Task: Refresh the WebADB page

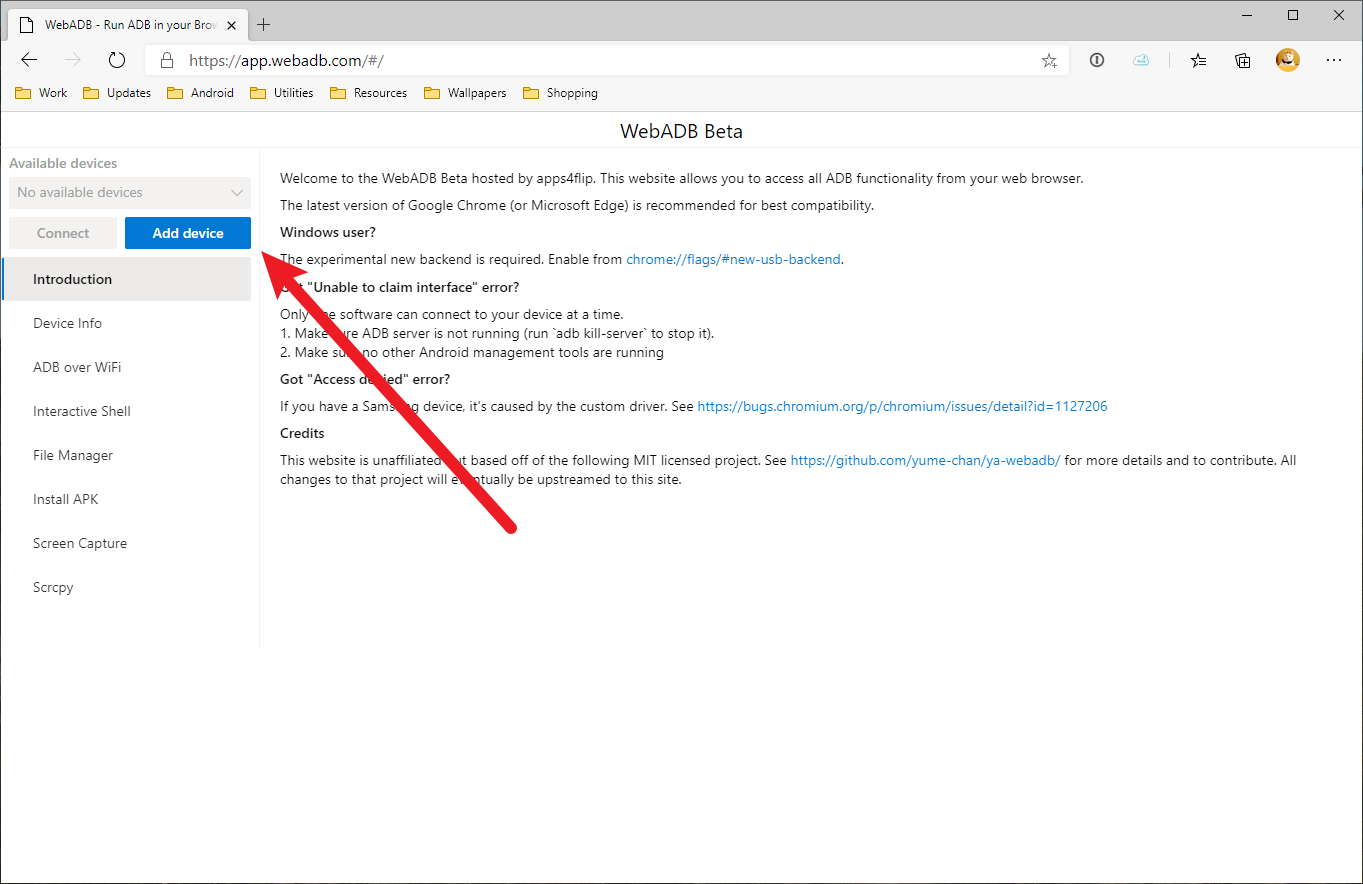Action: [117, 60]
